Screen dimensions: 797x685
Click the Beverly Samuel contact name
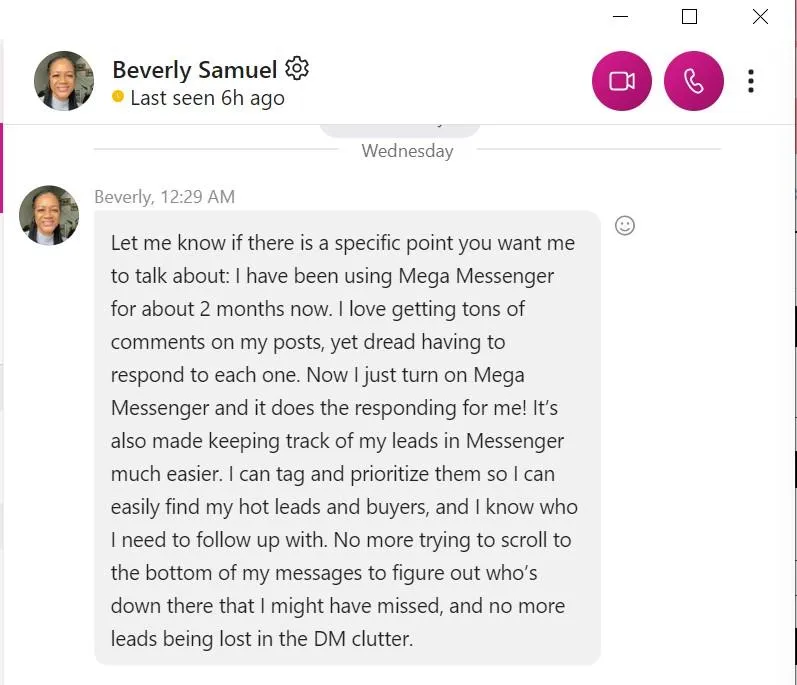(x=195, y=70)
